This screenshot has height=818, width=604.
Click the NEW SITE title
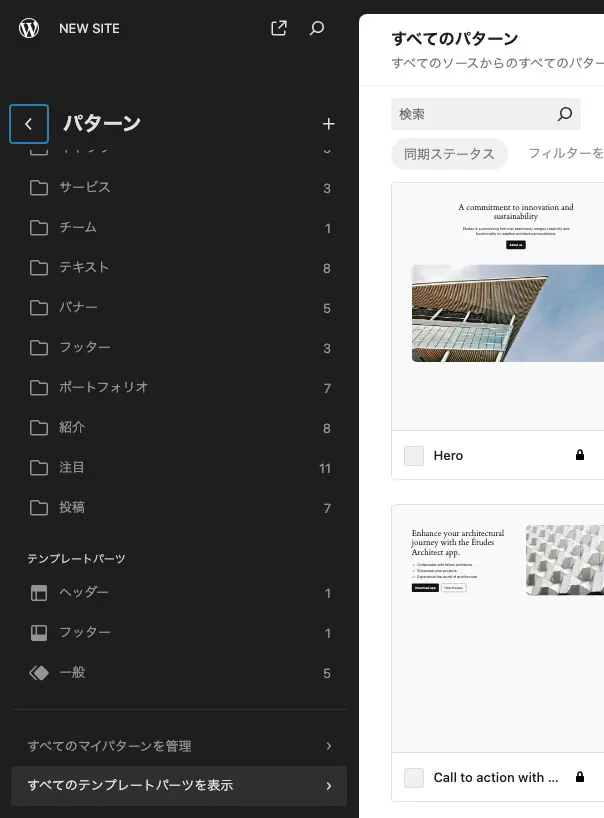tap(89, 29)
